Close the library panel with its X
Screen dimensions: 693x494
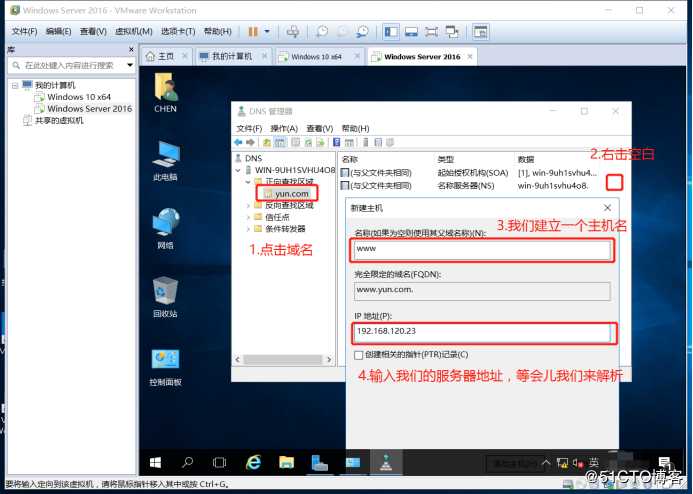(131, 49)
